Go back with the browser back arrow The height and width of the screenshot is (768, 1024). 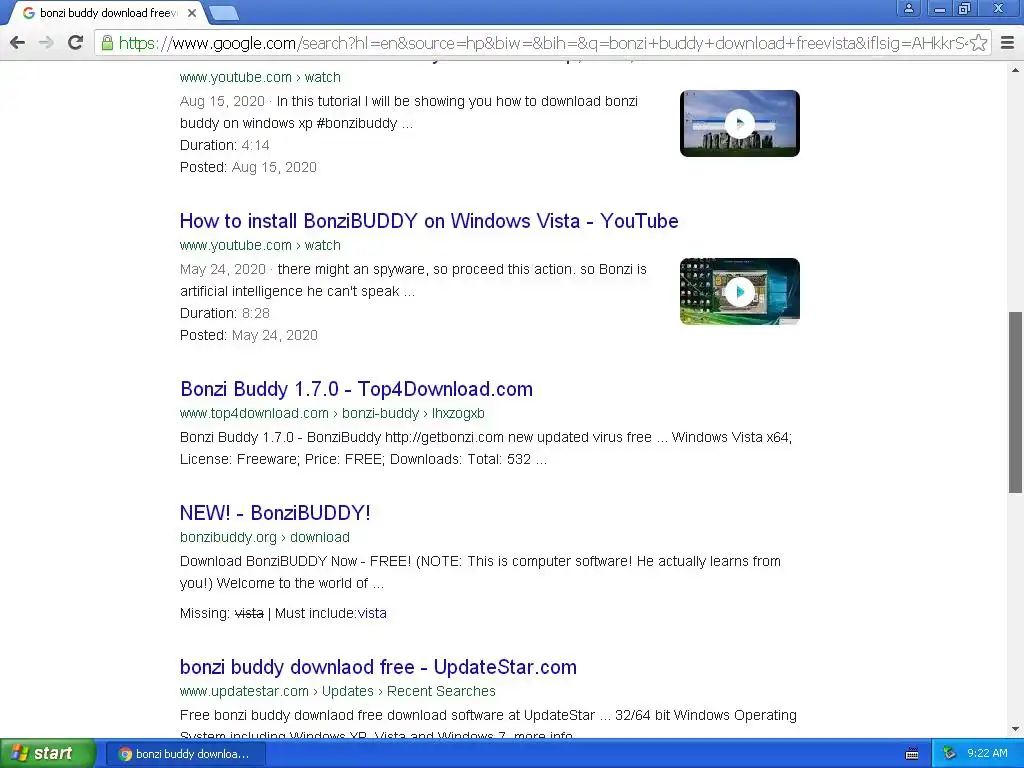click(18, 43)
